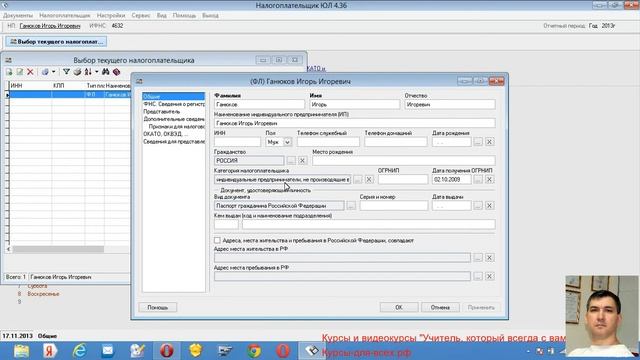This screenshot has height=360, width=640.
Task: Click the OK button
Action: (399, 307)
